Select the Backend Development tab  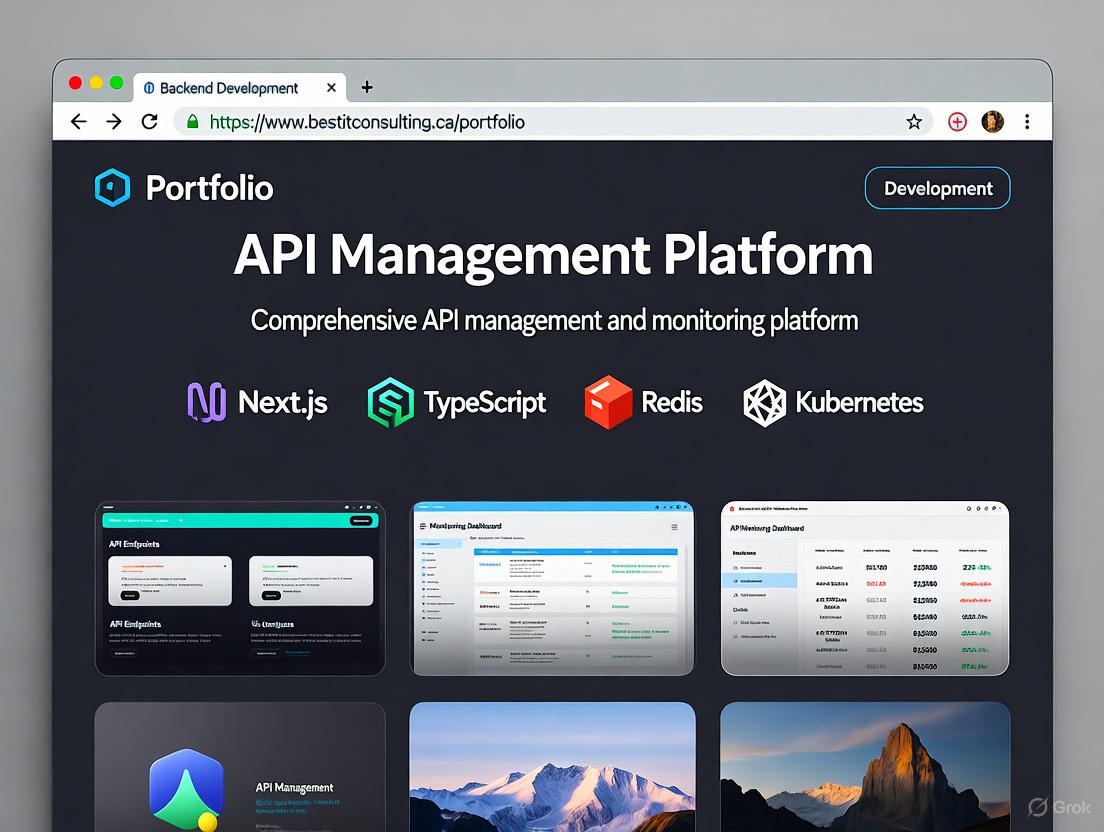(230, 88)
